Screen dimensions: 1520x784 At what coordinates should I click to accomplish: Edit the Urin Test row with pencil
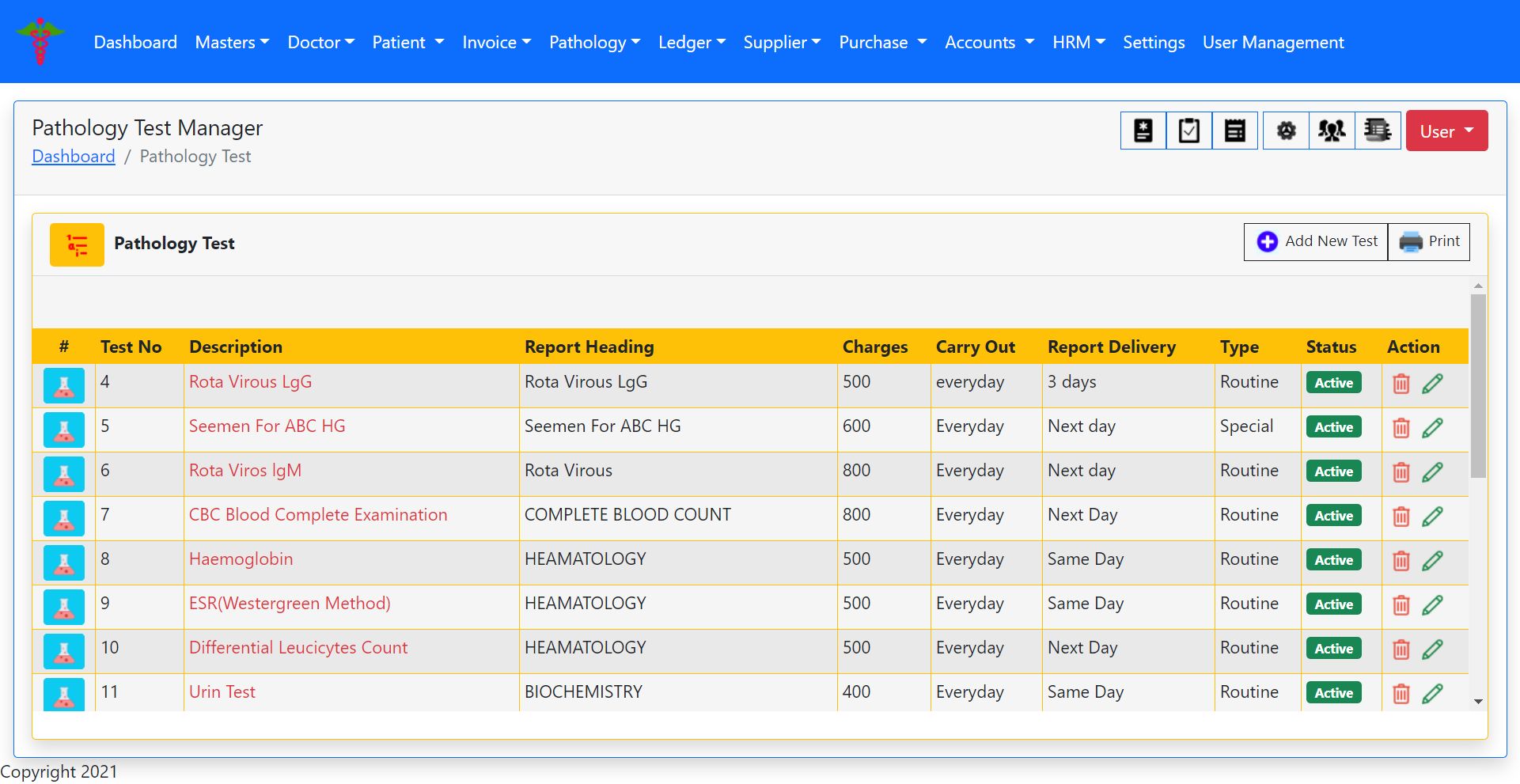(x=1432, y=694)
